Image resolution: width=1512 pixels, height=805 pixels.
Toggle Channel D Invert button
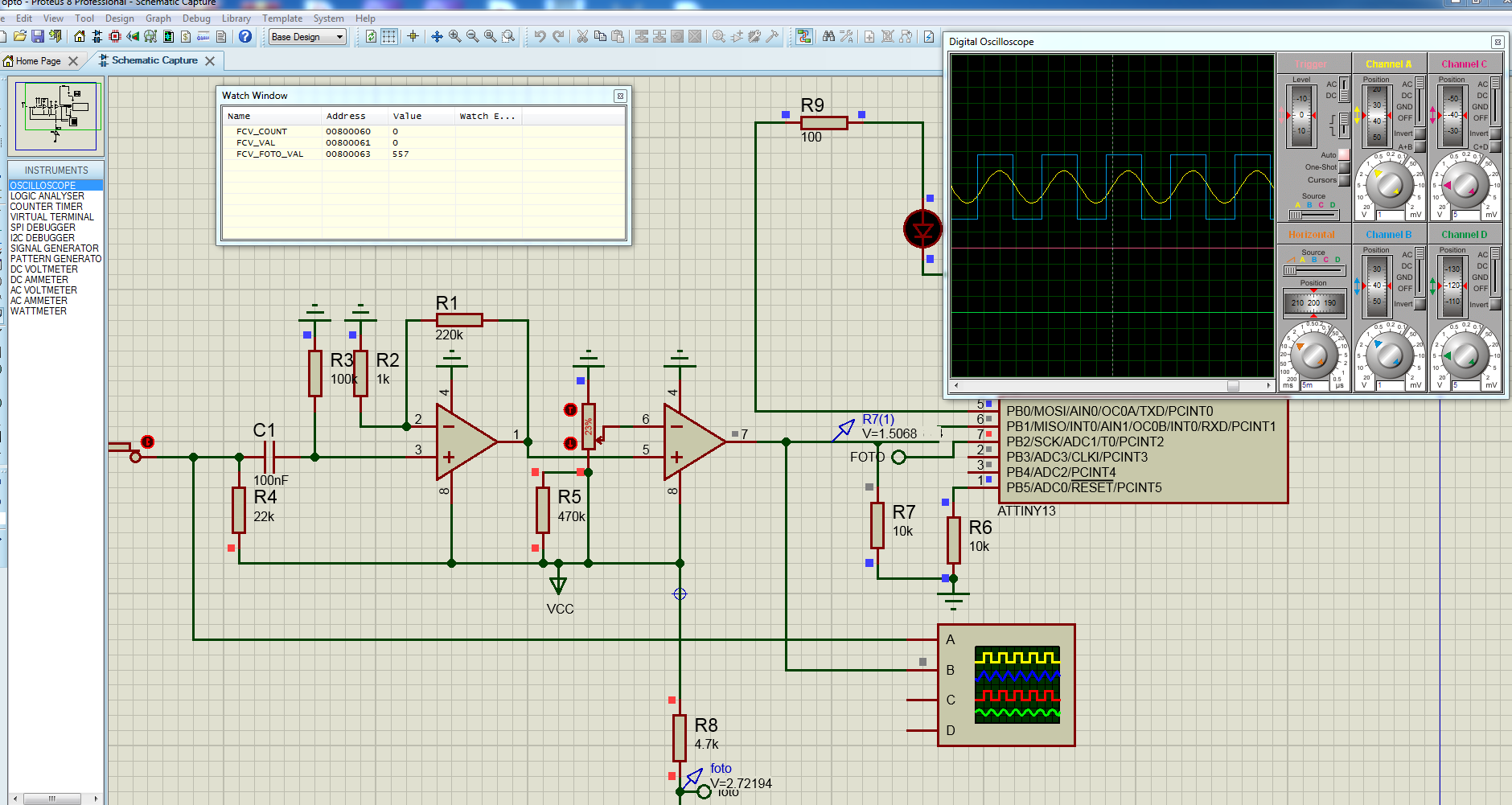1495,304
